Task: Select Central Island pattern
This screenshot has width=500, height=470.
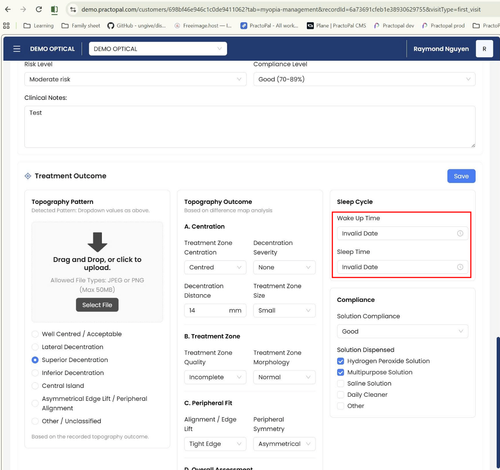Action: tap(35, 386)
